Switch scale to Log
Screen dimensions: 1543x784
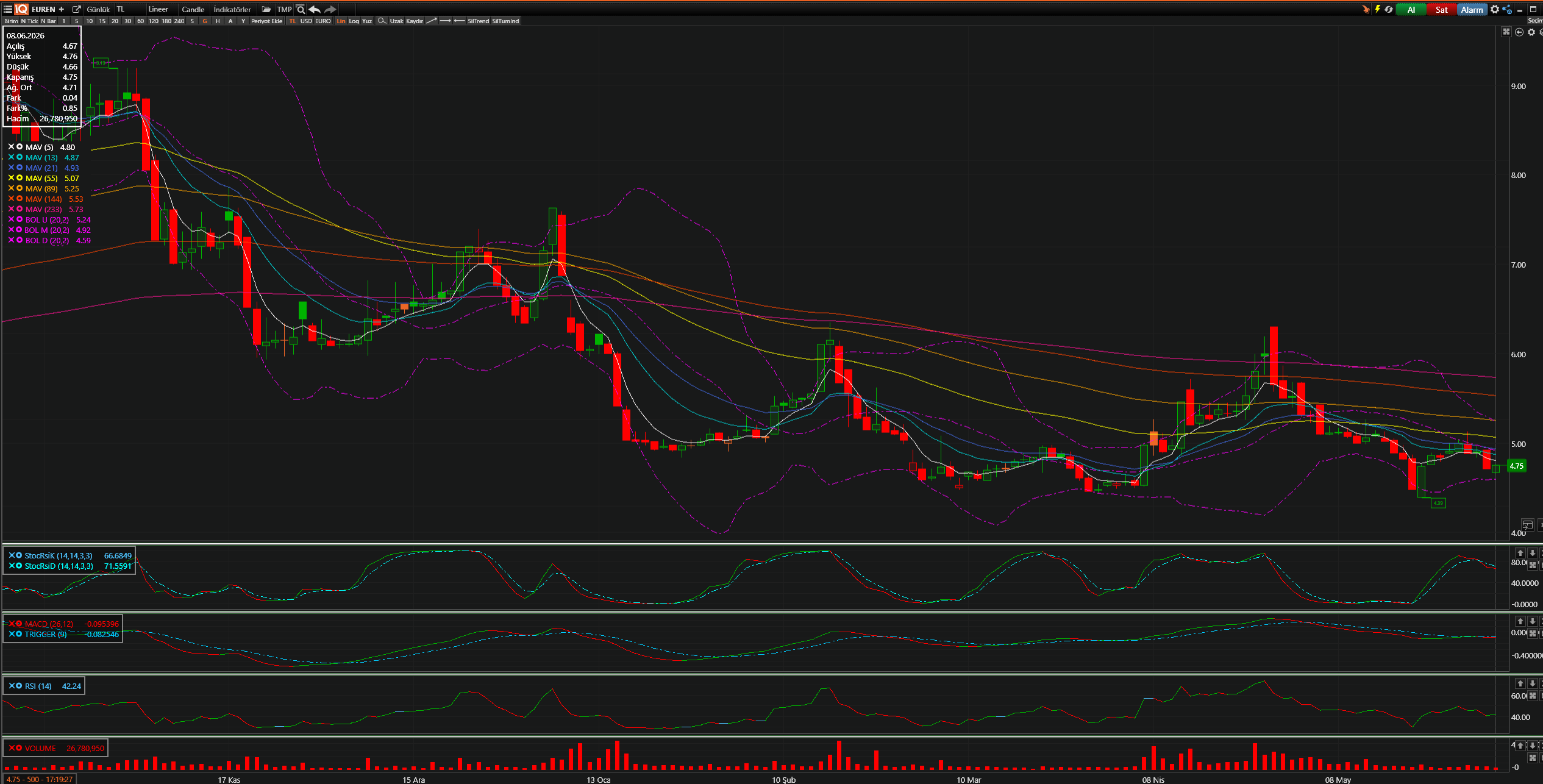(x=354, y=21)
